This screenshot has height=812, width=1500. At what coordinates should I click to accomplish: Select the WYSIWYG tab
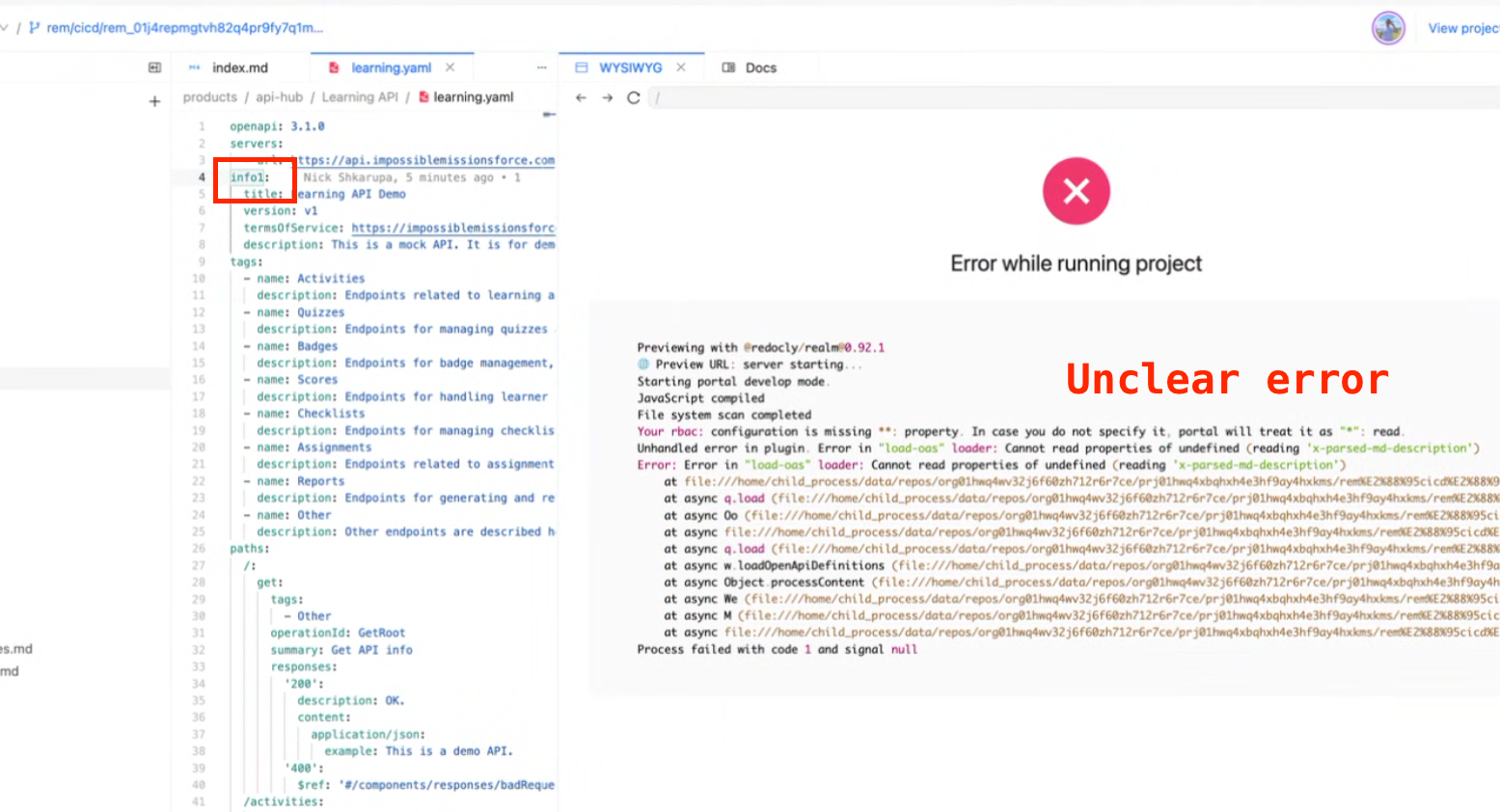coord(630,68)
